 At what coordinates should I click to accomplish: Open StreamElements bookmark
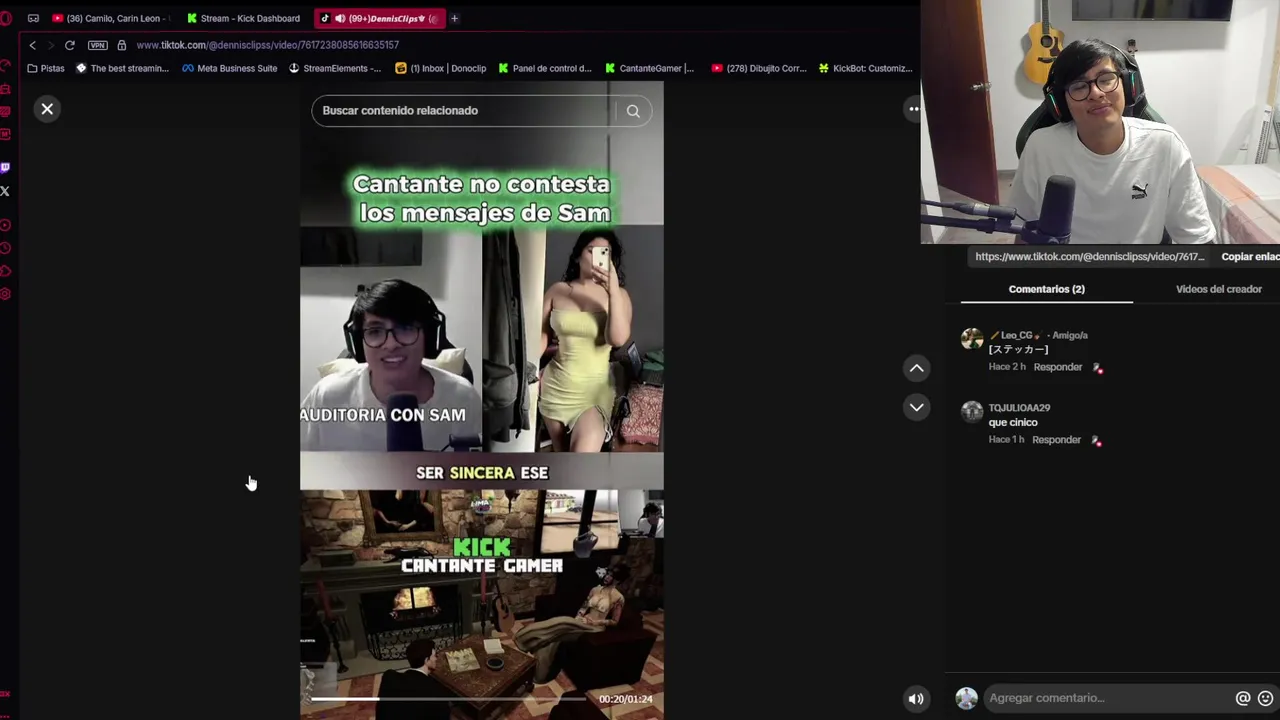[x=334, y=68]
